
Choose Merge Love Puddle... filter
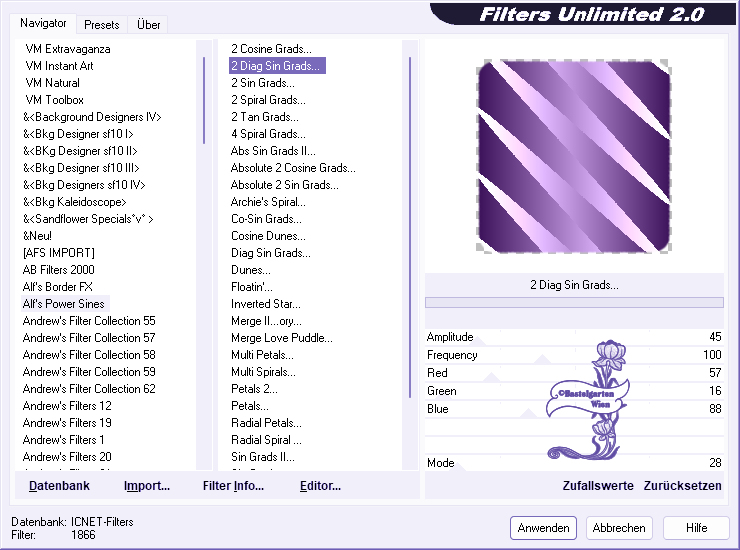[282, 338]
